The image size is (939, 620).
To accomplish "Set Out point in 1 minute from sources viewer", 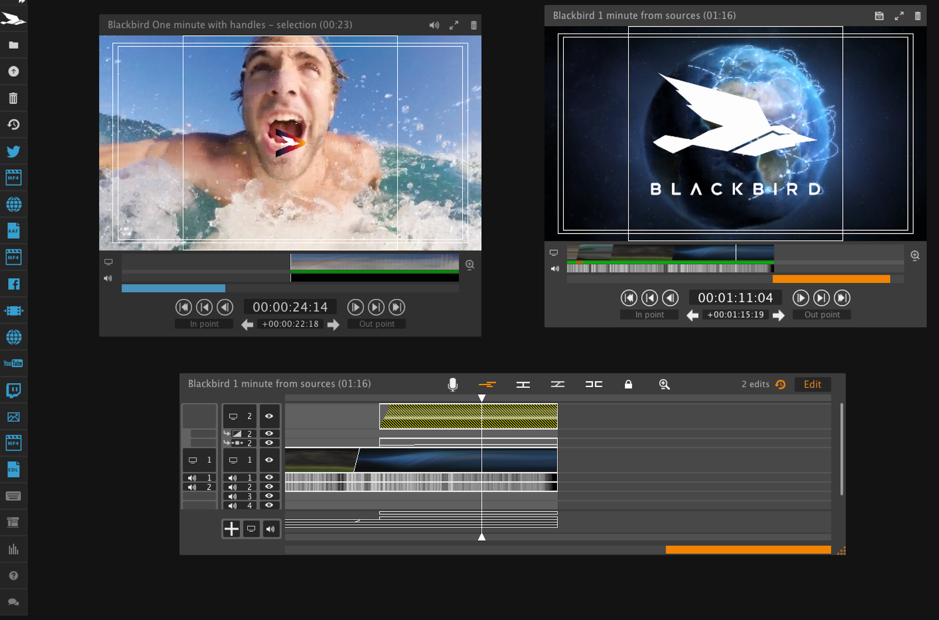I will click(822, 314).
